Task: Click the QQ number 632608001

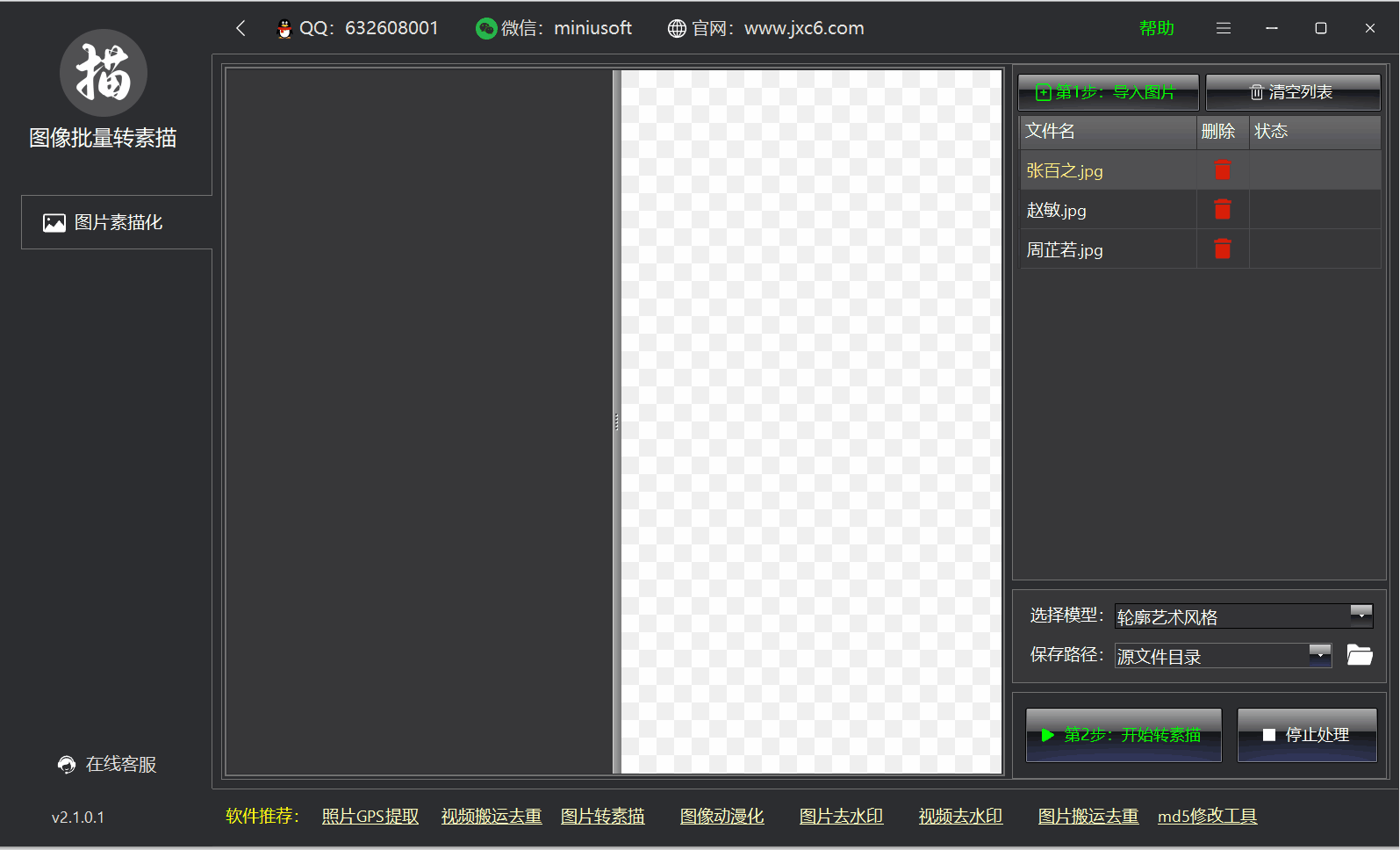Action: pyautogui.click(x=391, y=28)
